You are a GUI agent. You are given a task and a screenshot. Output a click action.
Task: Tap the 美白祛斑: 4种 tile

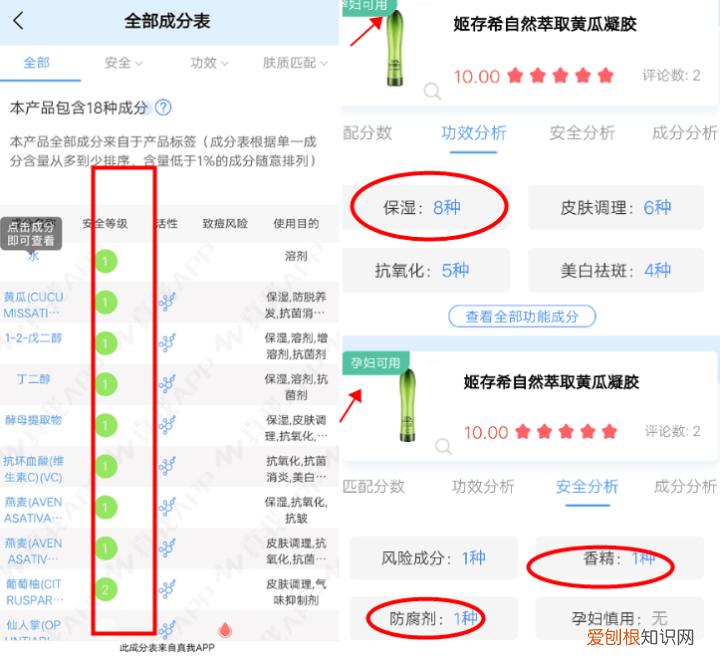pos(616,270)
